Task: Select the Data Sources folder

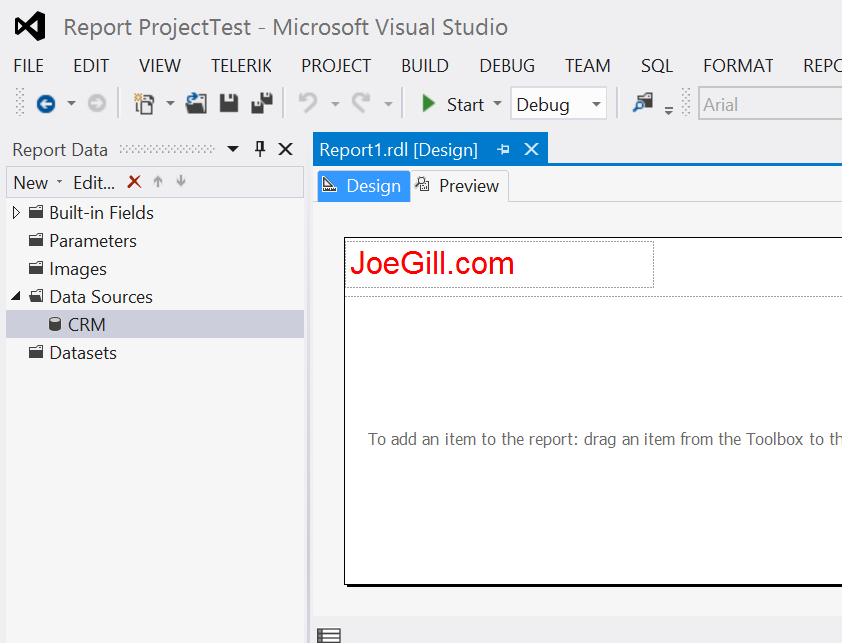Action: (x=101, y=297)
